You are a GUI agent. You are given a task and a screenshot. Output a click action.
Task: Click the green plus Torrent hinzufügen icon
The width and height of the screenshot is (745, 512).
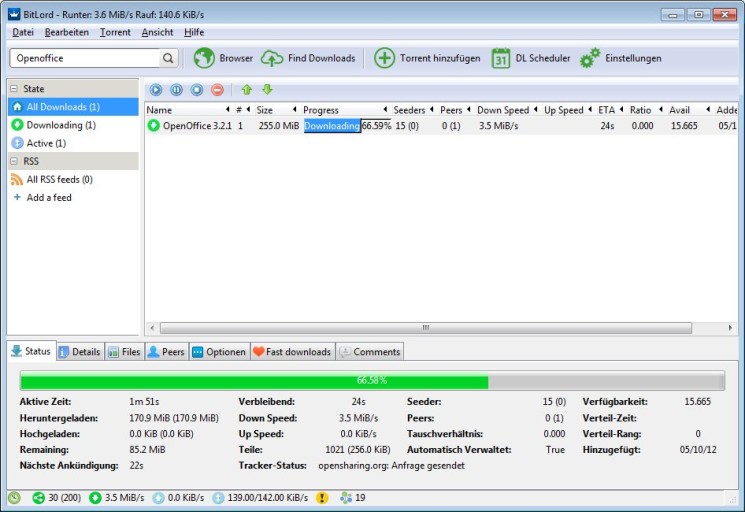pyautogui.click(x=384, y=58)
